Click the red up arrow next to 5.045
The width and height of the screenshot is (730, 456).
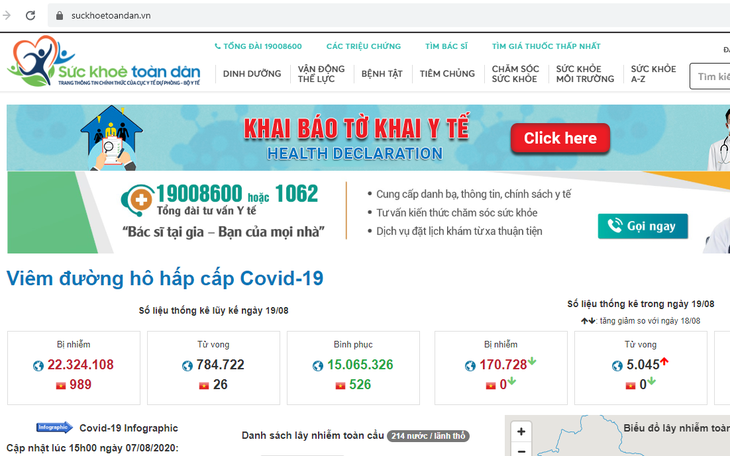coord(664,361)
